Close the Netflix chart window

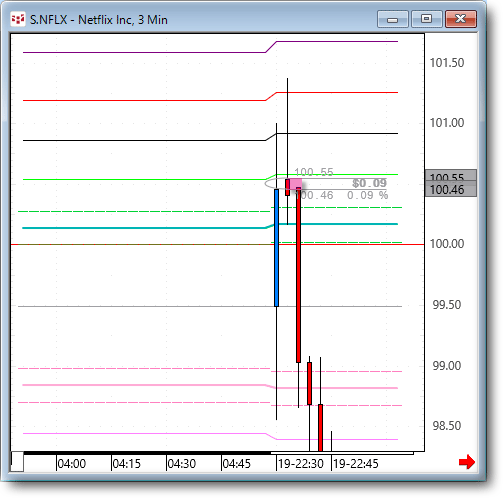click(x=461, y=19)
